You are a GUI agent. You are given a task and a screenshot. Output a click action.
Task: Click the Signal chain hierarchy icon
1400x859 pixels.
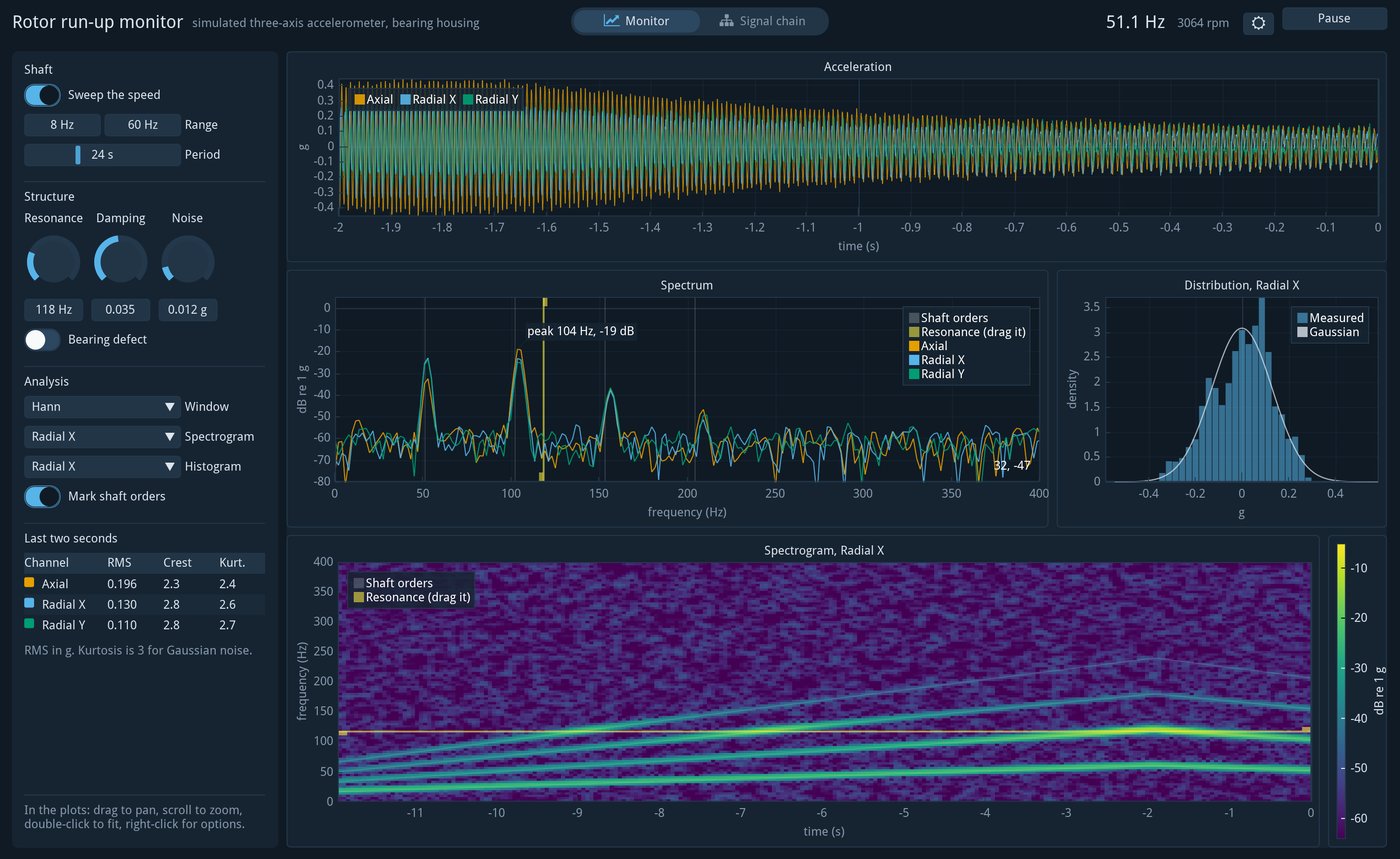point(727,21)
